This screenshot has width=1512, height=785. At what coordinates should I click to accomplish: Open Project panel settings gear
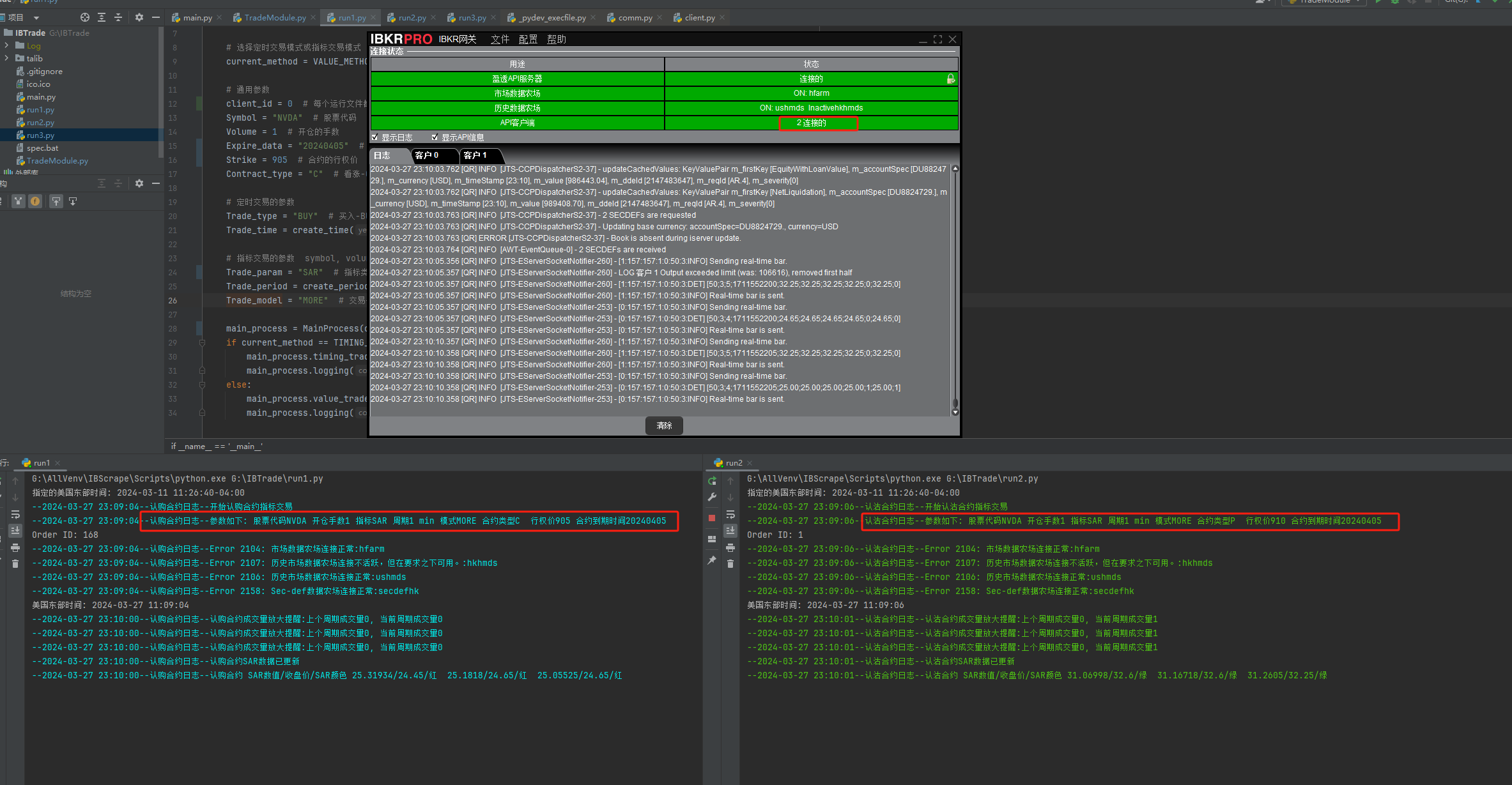point(139,17)
